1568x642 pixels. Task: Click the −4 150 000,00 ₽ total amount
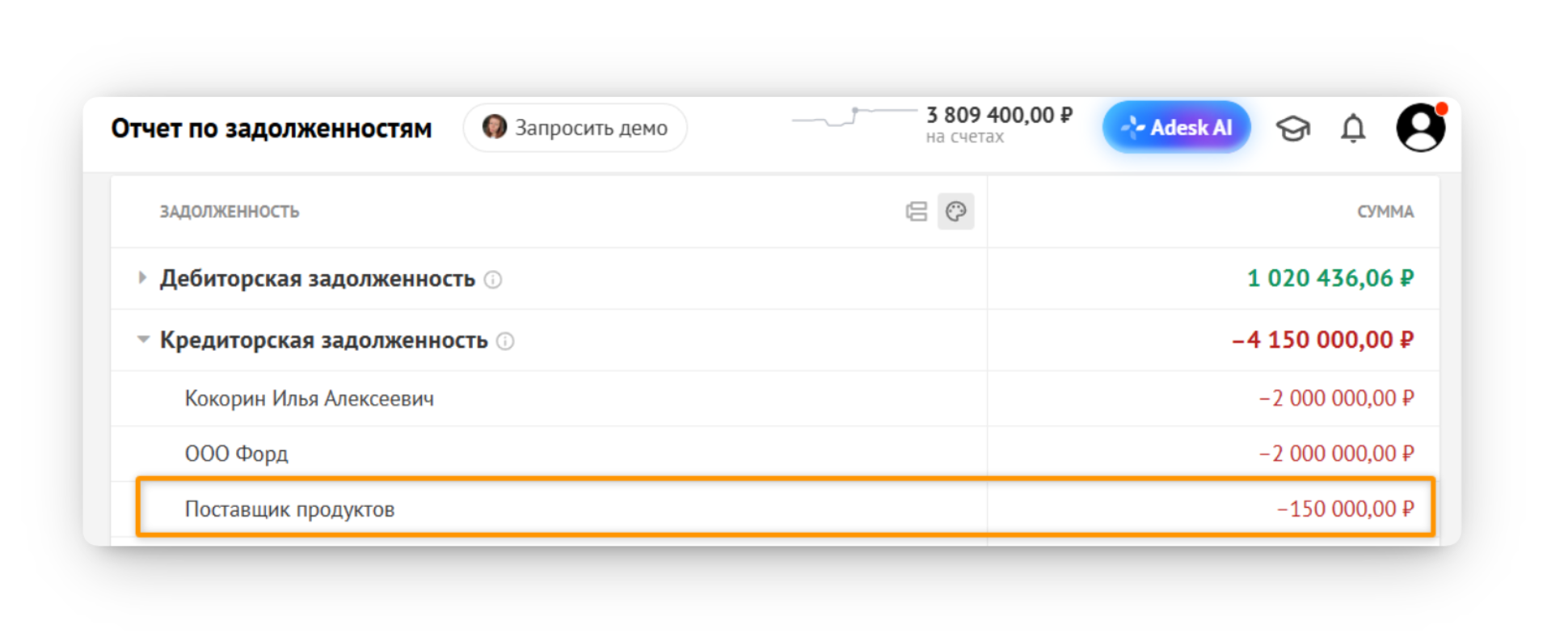tap(1323, 340)
